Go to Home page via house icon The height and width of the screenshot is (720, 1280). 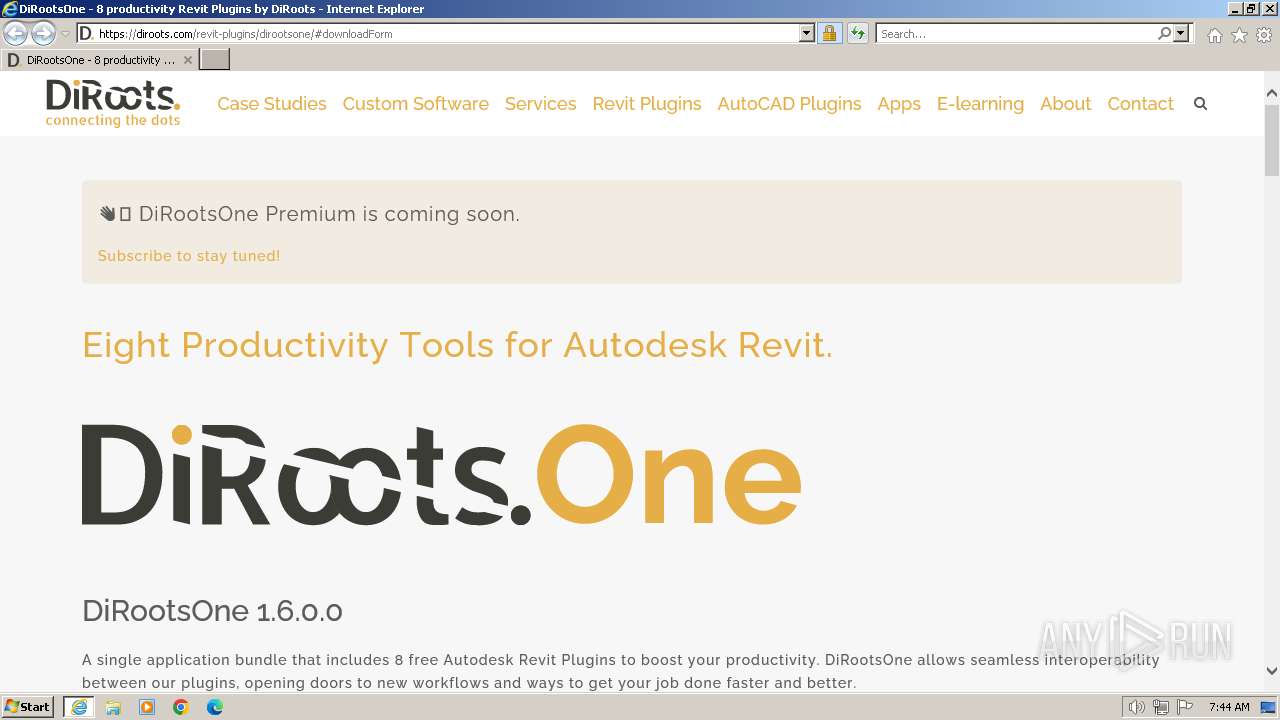[x=1214, y=35]
